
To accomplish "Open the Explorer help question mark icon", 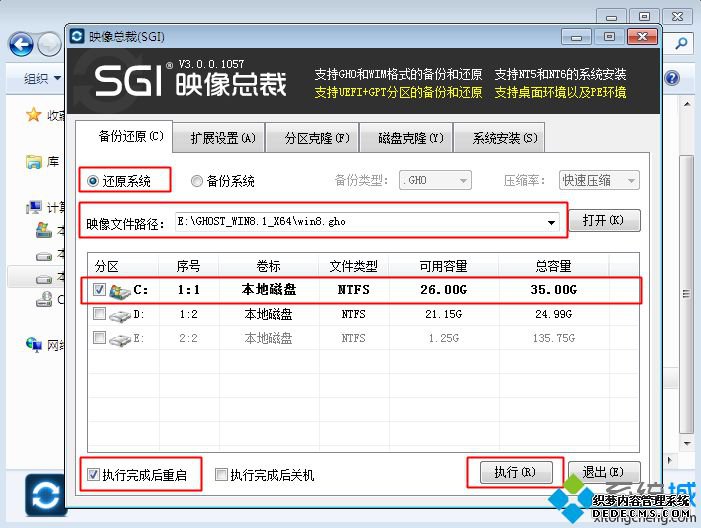I will point(672,78).
